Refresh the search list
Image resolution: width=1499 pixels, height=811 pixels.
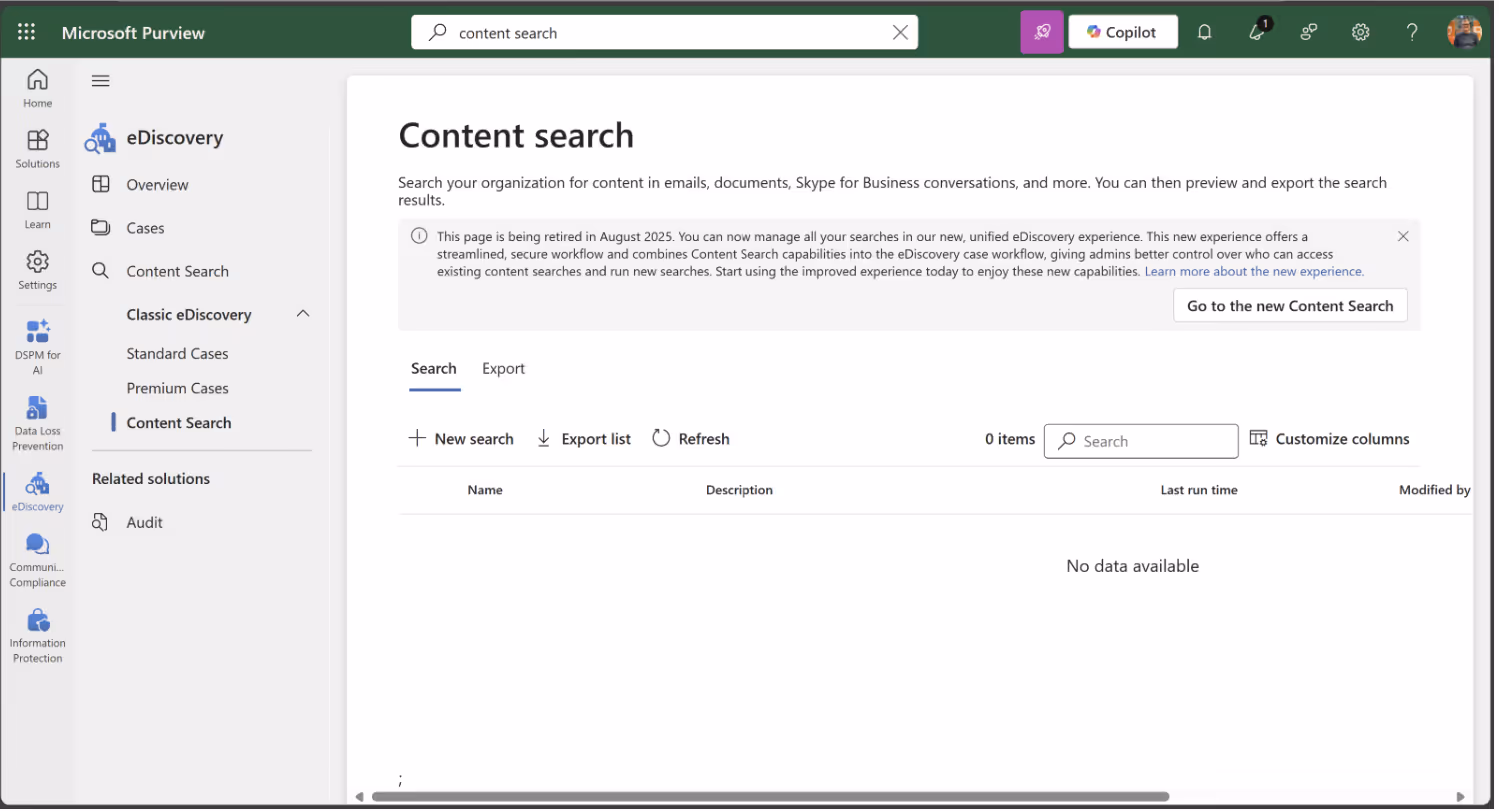pos(691,439)
